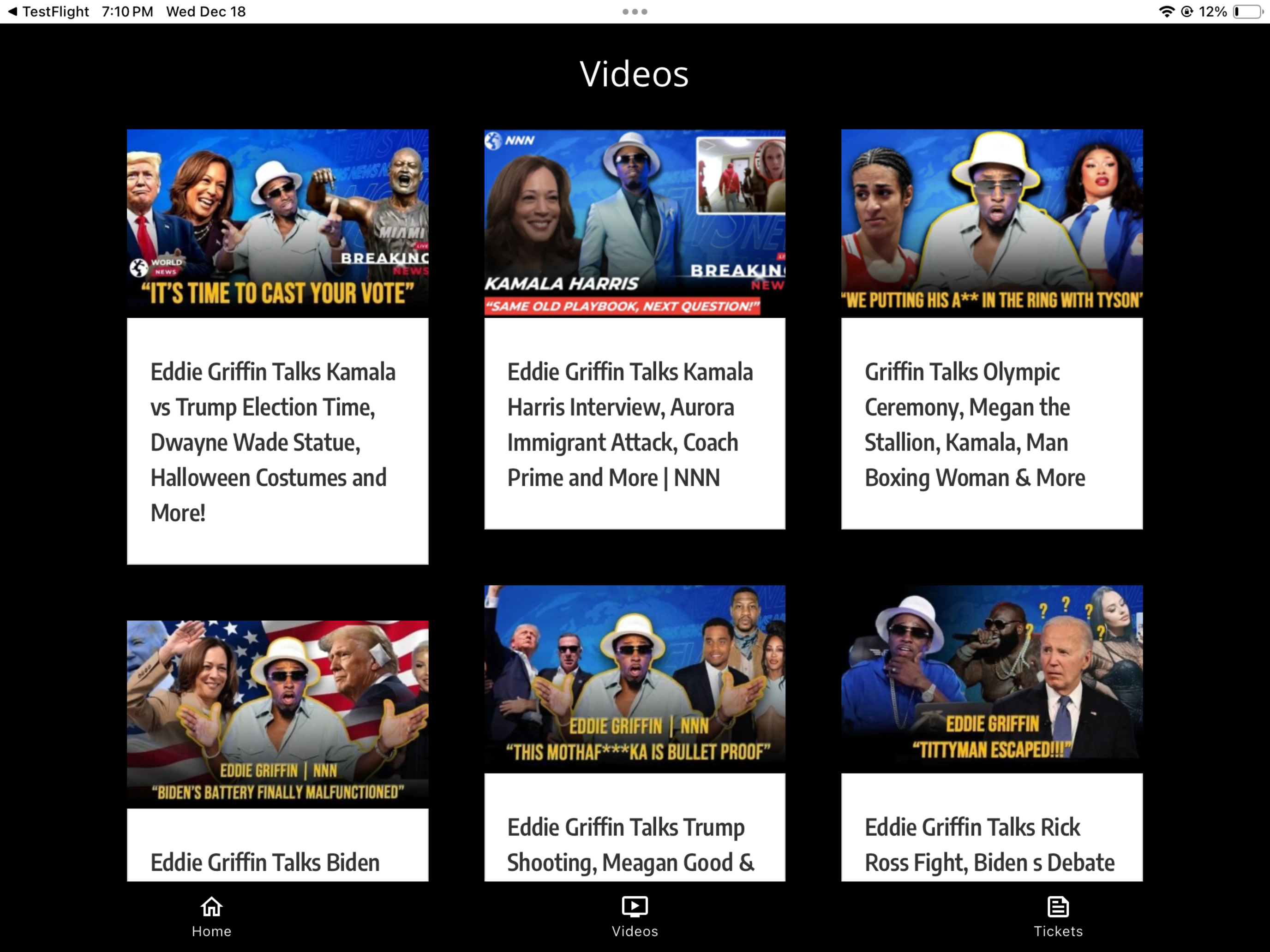Tap the Tickets document icon
The image size is (1270, 952).
click(x=1058, y=907)
